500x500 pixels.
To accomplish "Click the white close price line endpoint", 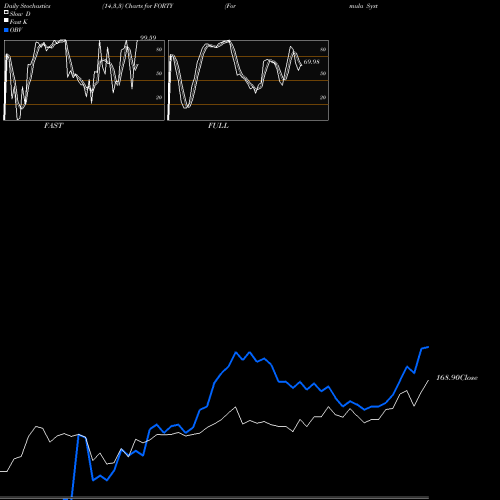I will [x=428, y=380].
